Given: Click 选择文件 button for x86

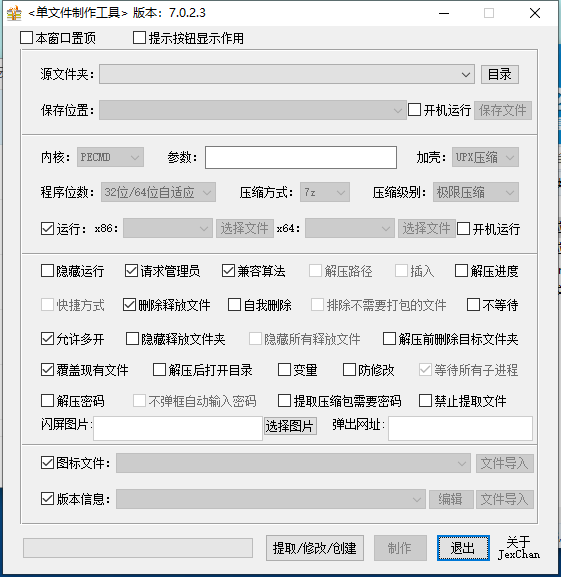Looking at the screenshot, I should 245,228.
